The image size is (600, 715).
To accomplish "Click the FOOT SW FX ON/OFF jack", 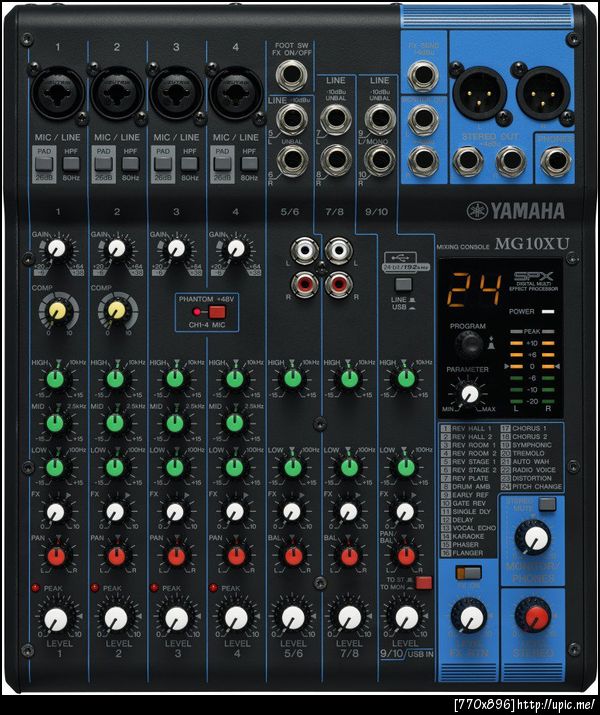I will (x=291, y=75).
